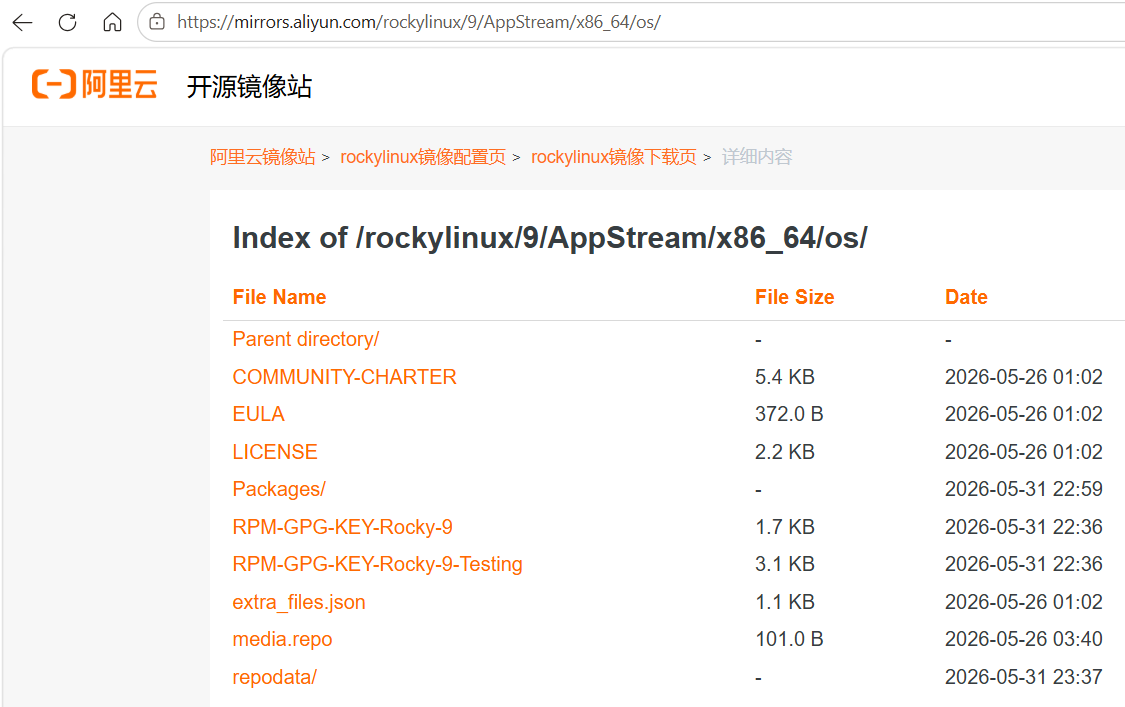
Task: Click the 1.7 KB size value
Action: click(x=785, y=527)
